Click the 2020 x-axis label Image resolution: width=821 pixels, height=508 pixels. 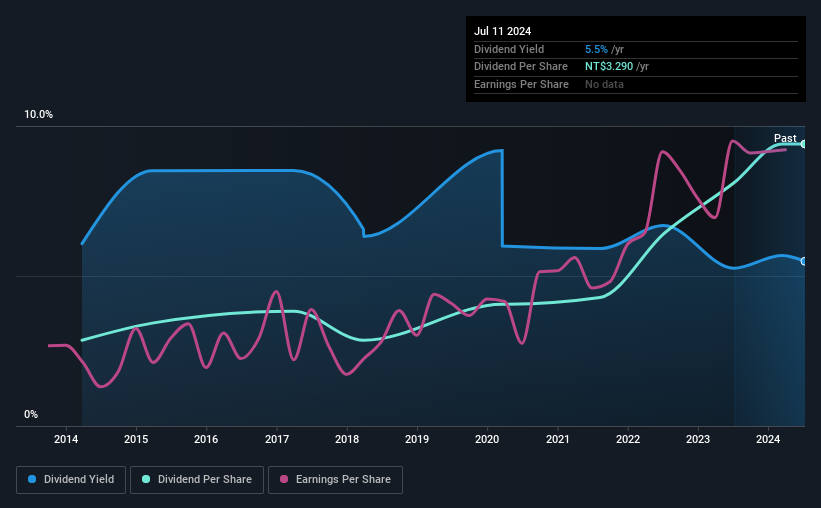487,439
